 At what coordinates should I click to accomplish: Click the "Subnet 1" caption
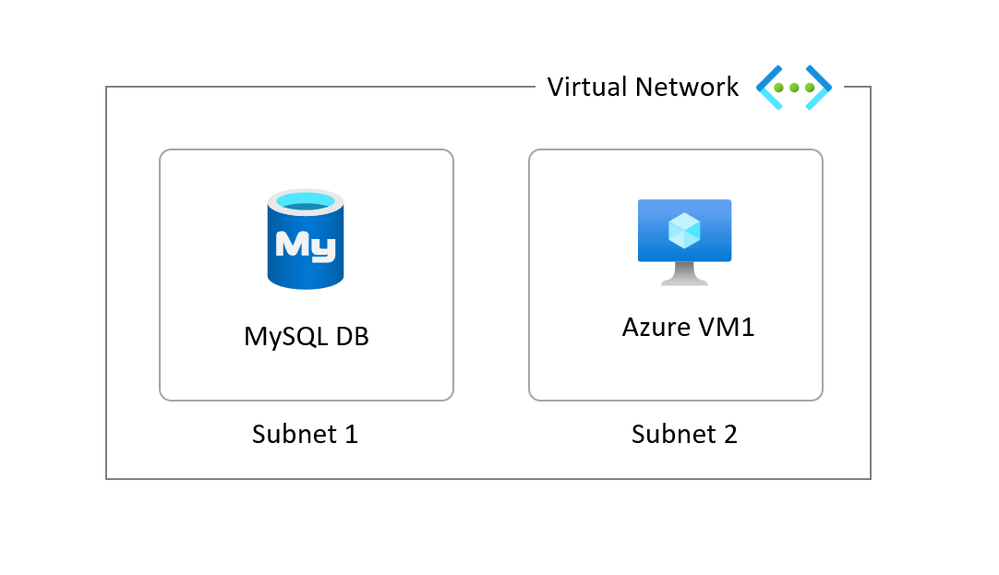coord(305,434)
